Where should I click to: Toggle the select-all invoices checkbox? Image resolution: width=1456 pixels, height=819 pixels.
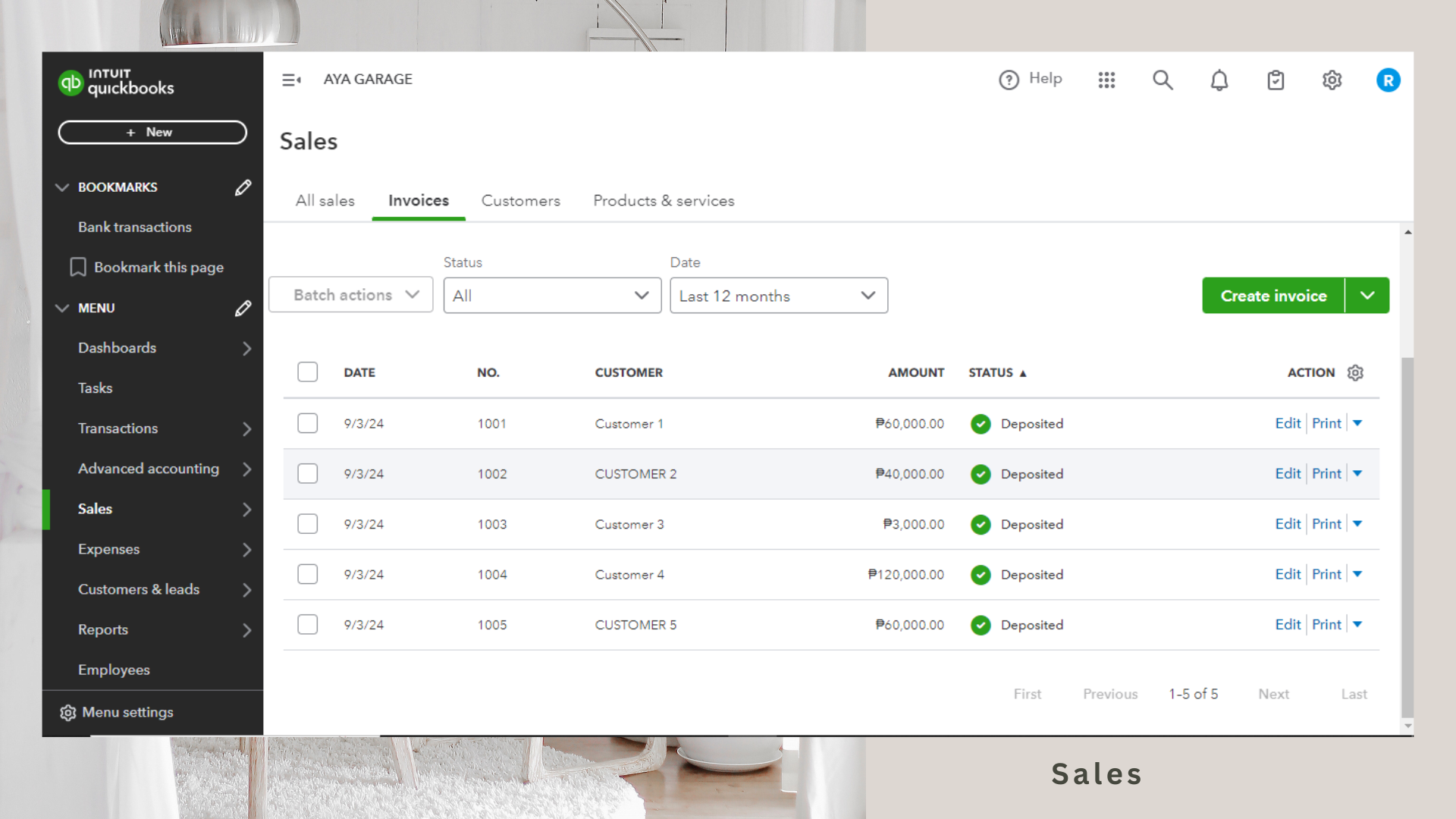pos(307,372)
